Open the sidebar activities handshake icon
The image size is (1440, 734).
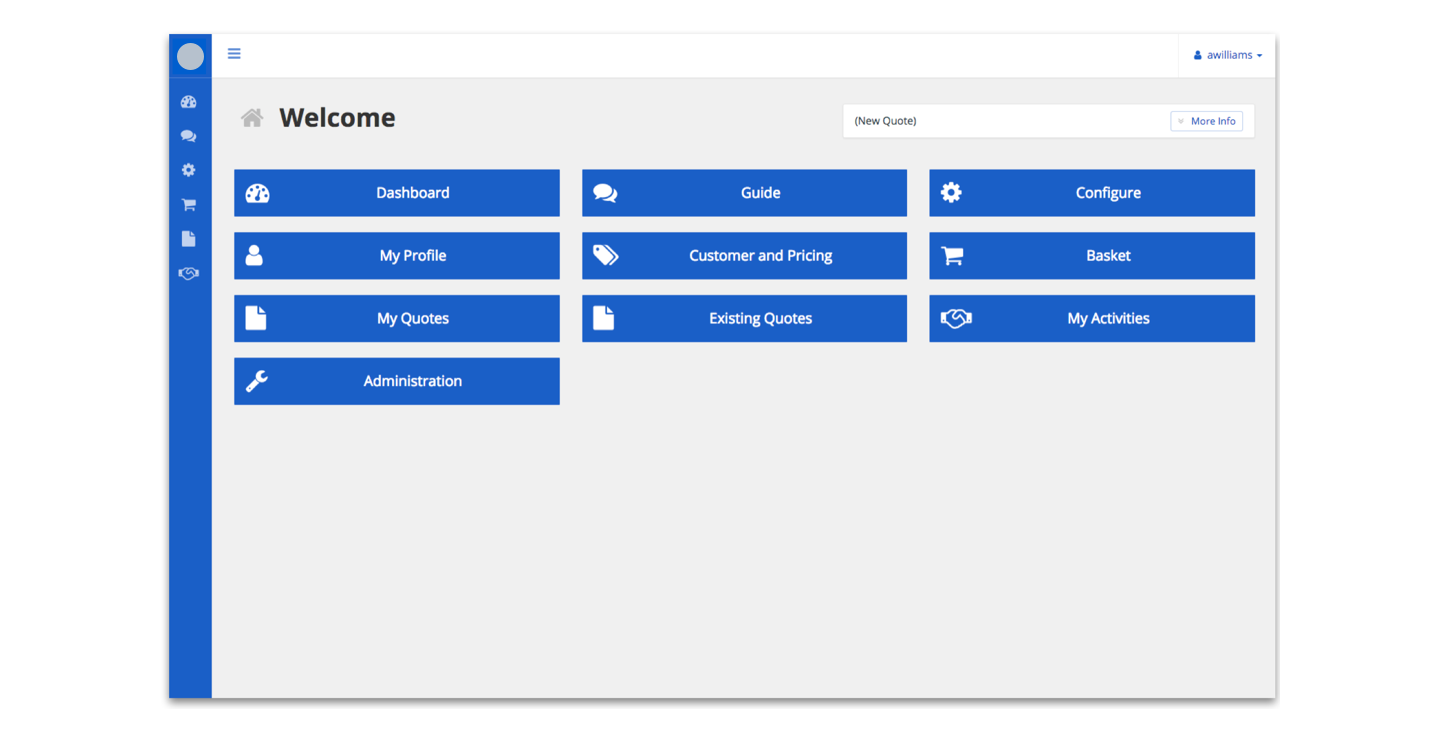pos(189,273)
